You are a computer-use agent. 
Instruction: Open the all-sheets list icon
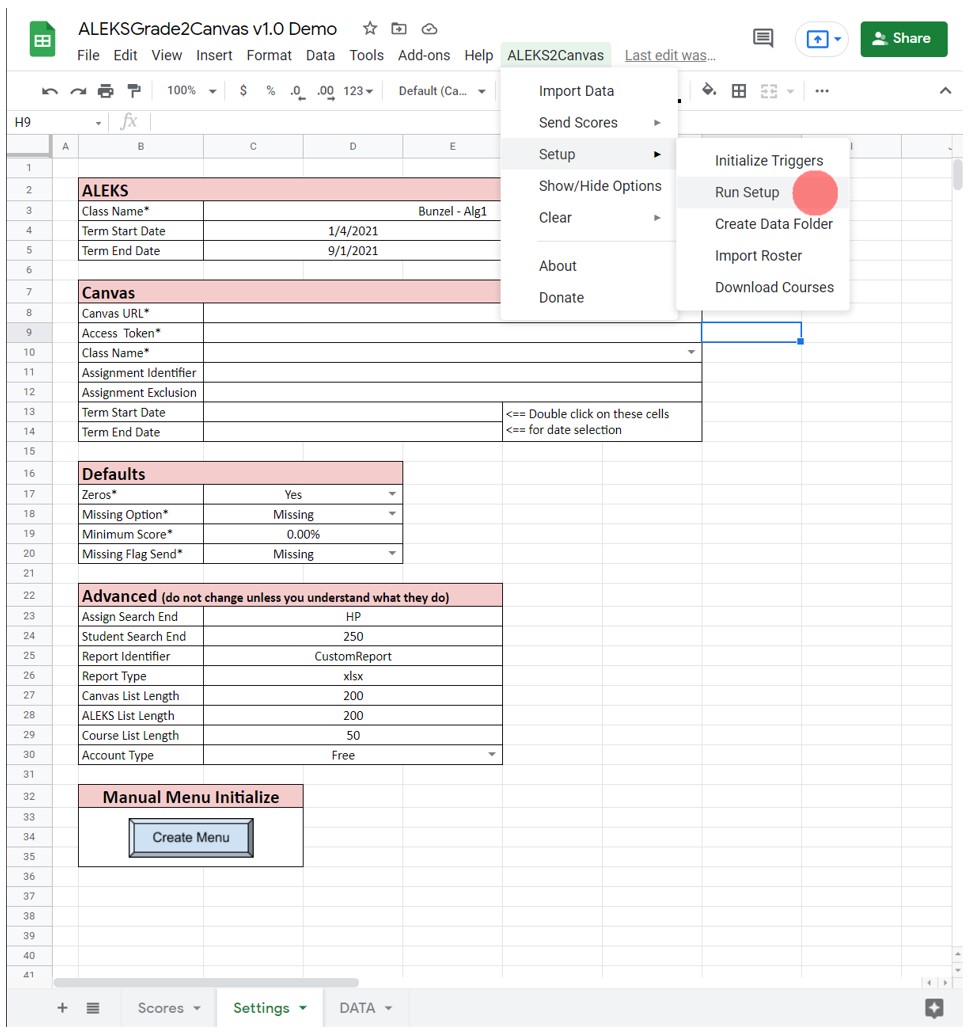pos(92,1008)
